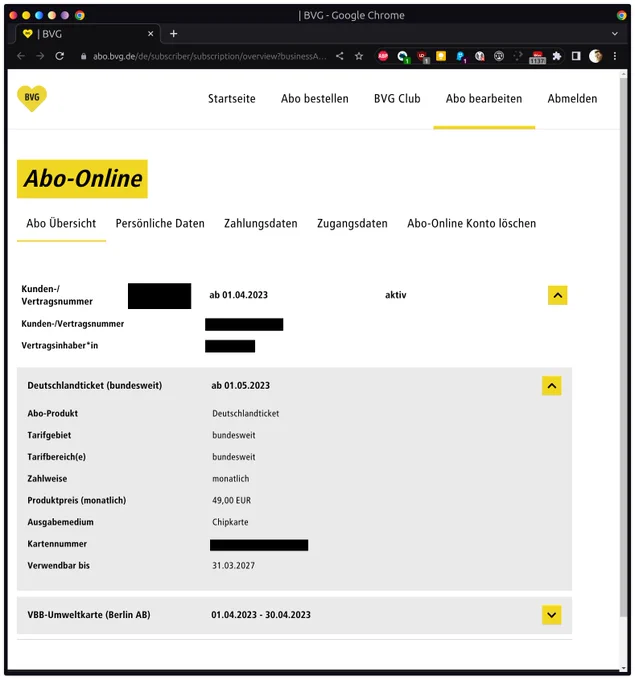Viewport: 635px width, 680px height.
Task: Click the 'Chipkarte' value
Action: tap(230, 522)
